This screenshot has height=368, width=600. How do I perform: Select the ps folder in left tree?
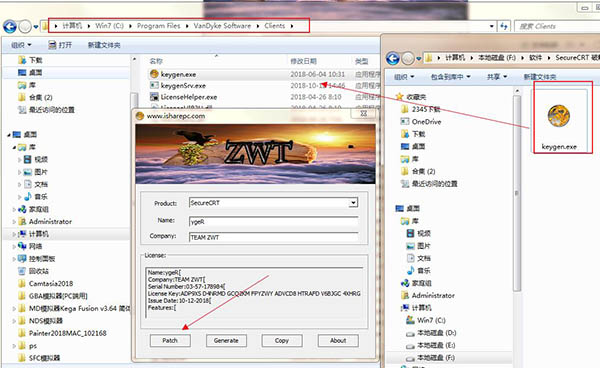coord(28,345)
